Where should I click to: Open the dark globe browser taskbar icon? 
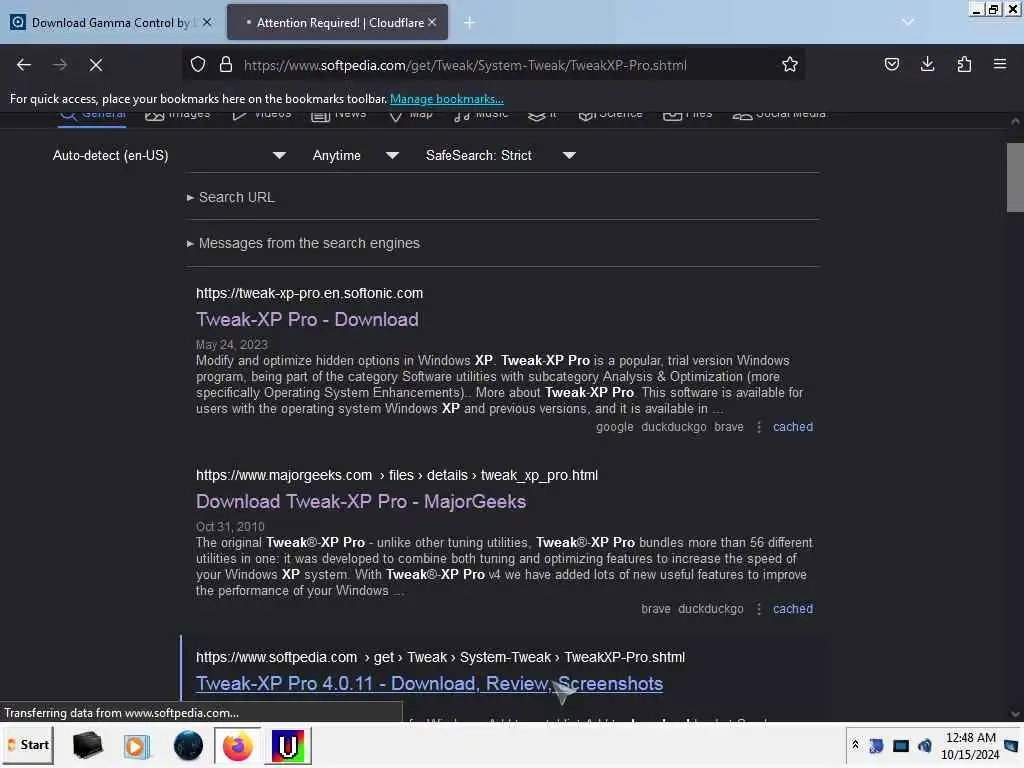tap(188, 746)
